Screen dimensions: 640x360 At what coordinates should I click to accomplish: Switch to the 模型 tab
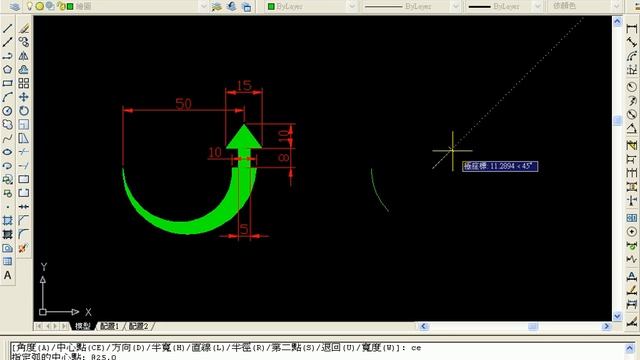[83, 326]
